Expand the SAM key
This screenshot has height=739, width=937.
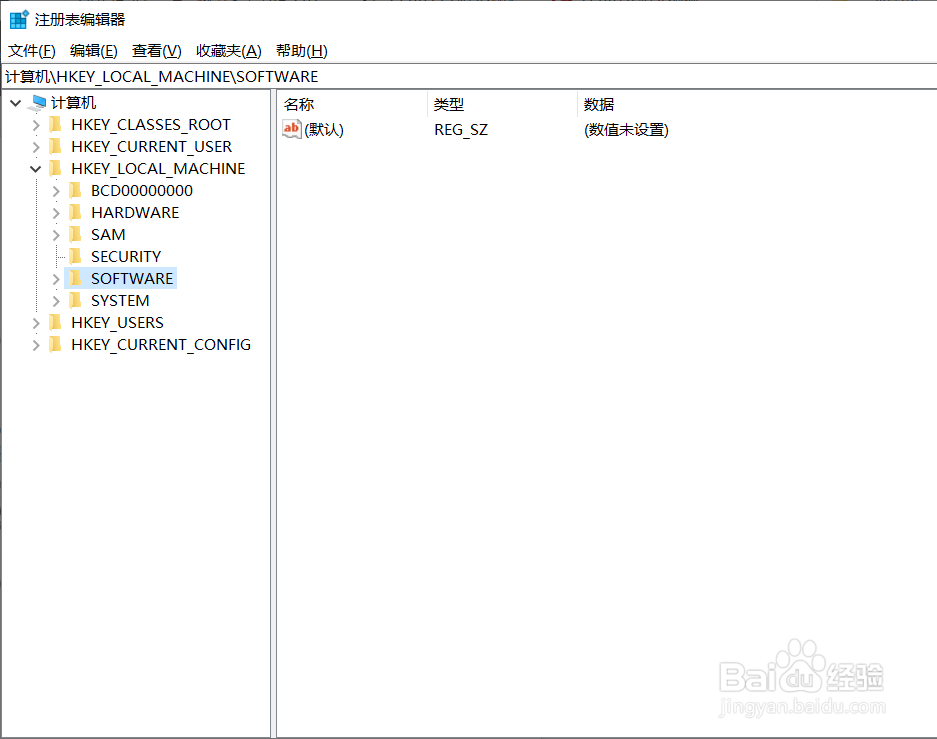[x=56, y=235]
